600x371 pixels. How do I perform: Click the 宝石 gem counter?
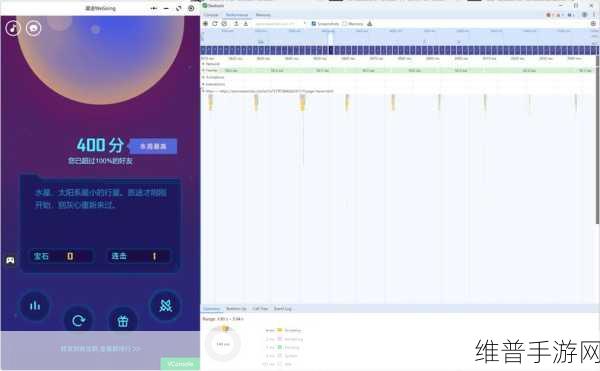(x=61, y=256)
